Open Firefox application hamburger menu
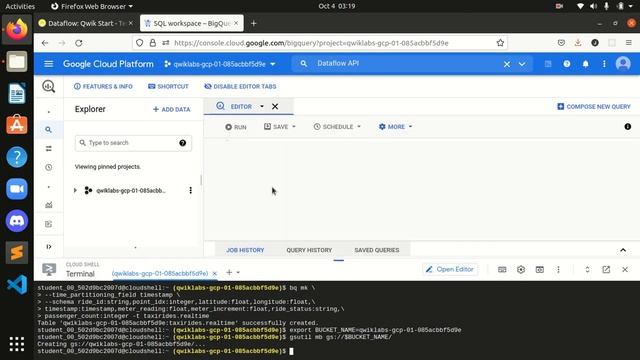Screen dimensions: 640x360 (x=629, y=43)
